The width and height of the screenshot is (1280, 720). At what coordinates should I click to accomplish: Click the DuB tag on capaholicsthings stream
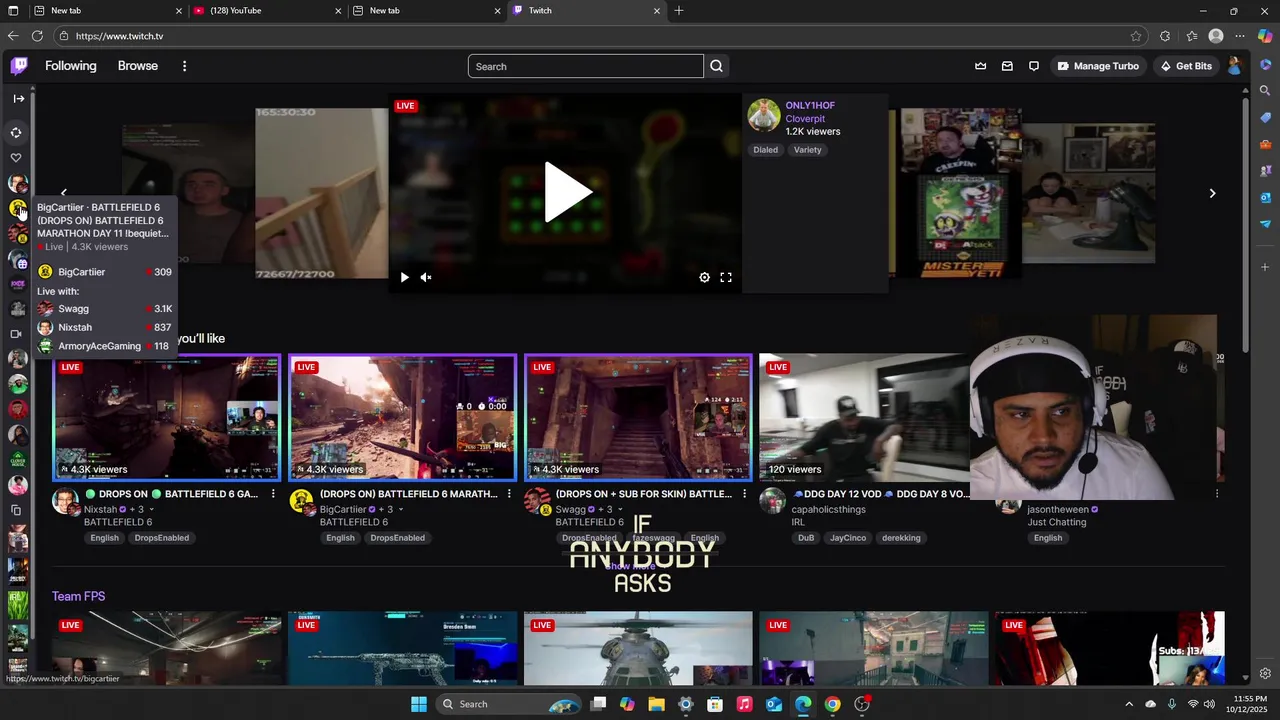coord(806,538)
